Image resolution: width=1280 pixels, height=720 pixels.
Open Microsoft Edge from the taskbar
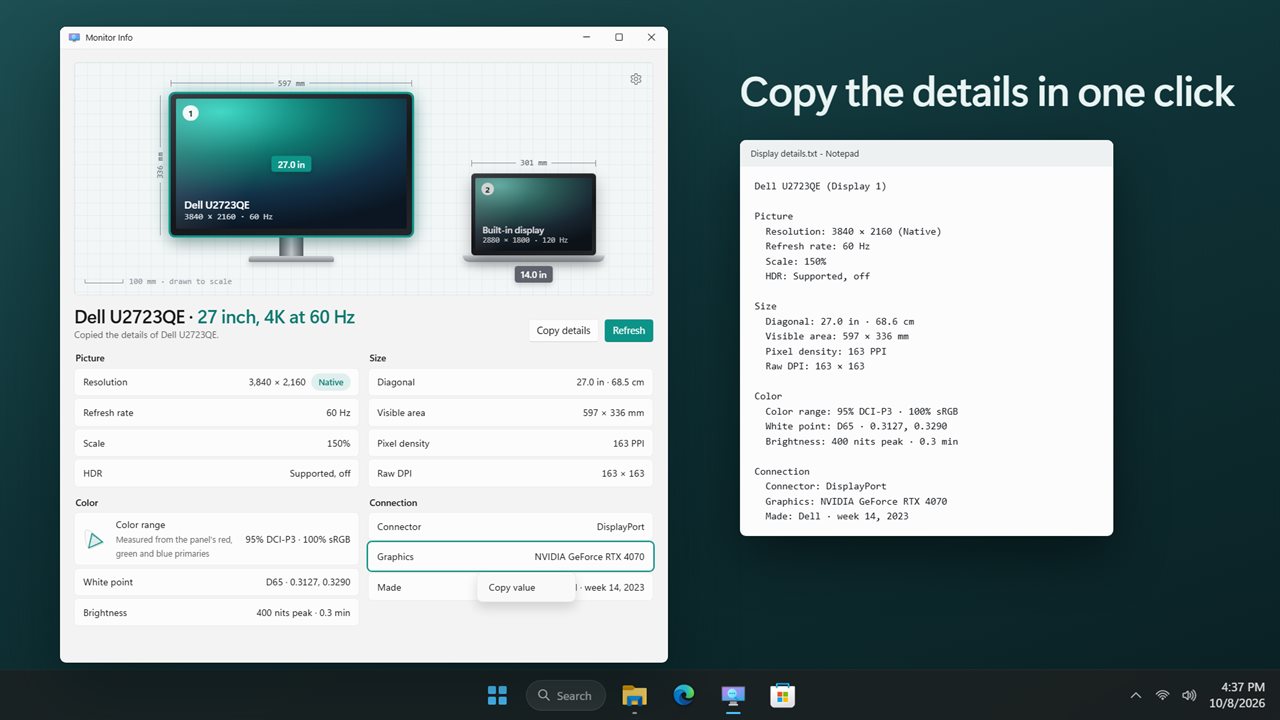(x=684, y=695)
